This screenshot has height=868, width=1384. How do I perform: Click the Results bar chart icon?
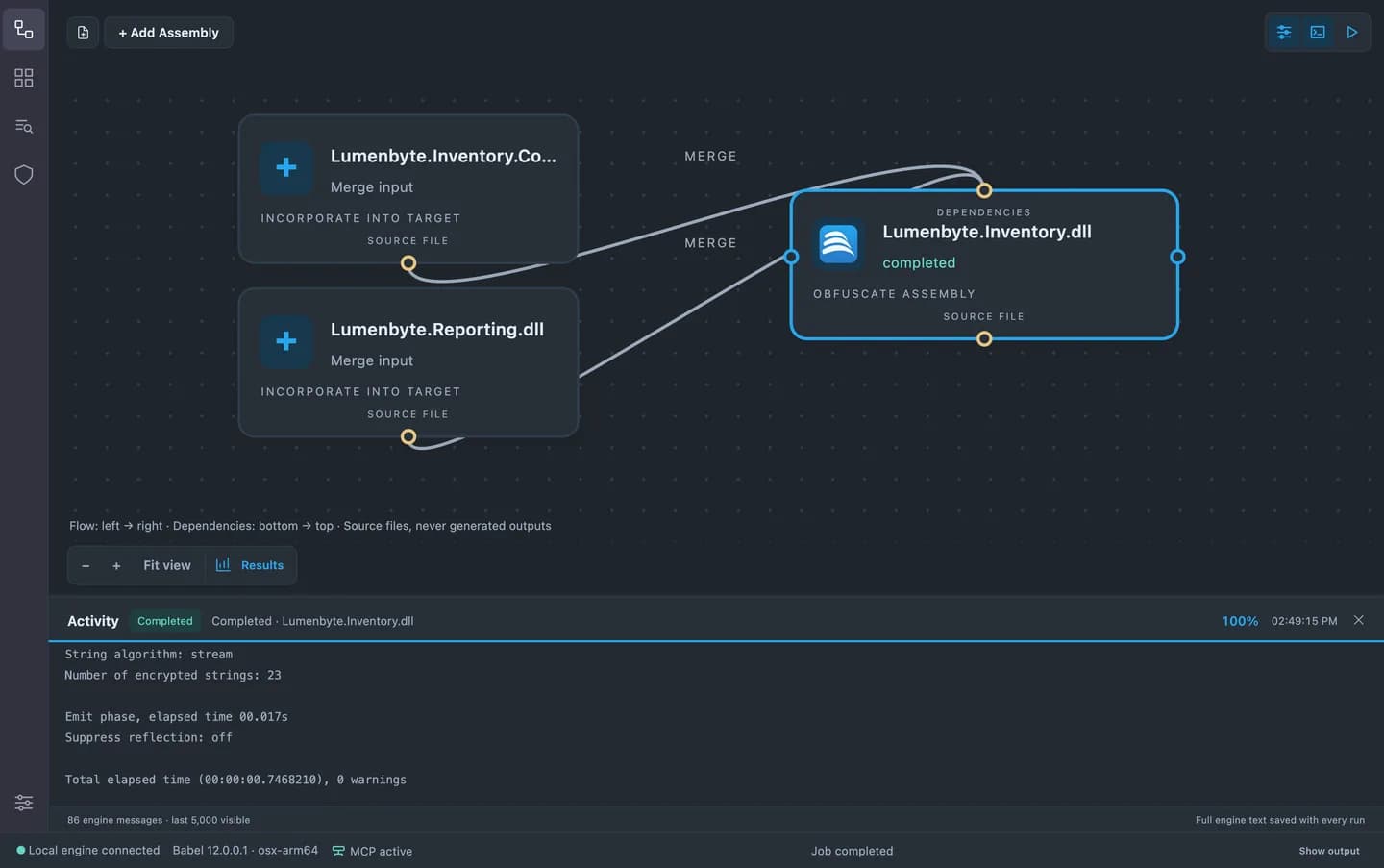point(223,565)
